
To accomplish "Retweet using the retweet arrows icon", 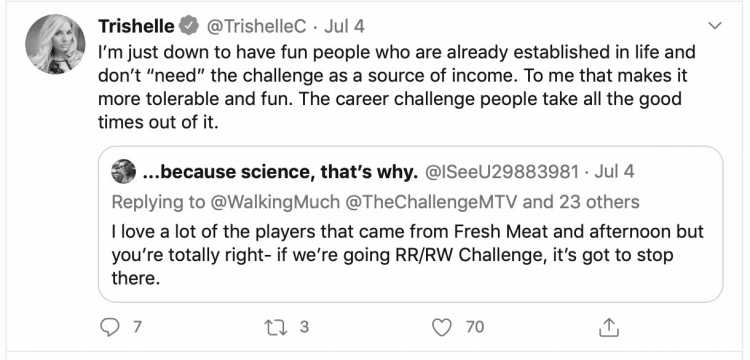I will 276,327.
